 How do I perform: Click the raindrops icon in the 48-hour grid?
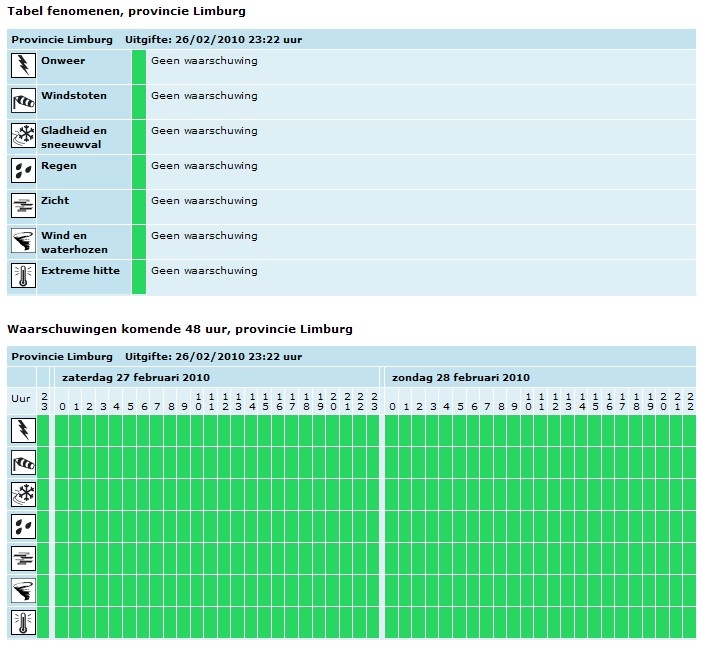pyautogui.click(x=23, y=526)
